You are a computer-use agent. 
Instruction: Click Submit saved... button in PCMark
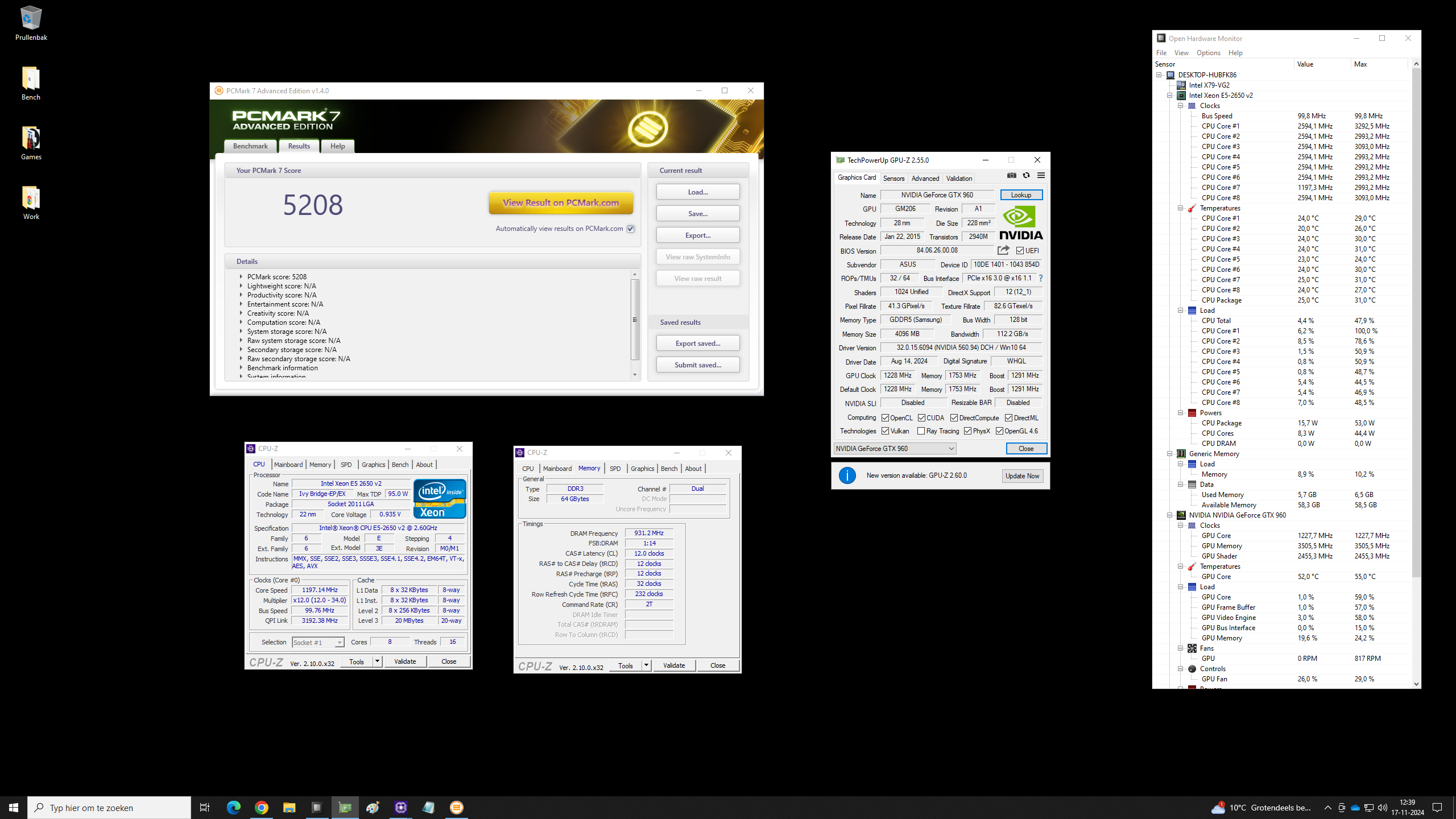point(698,365)
